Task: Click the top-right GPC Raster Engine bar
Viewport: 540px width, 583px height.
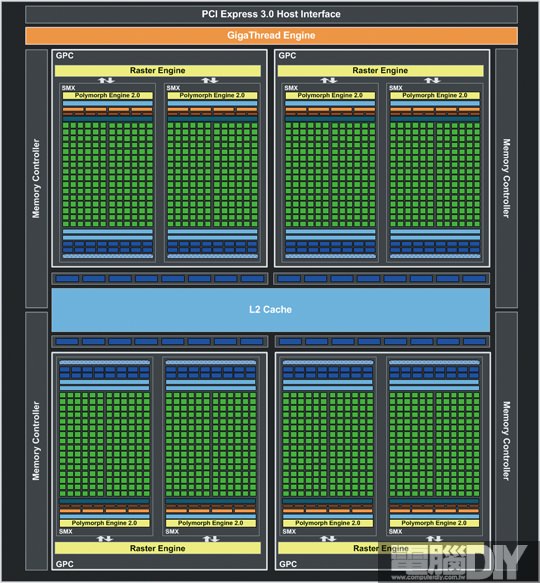Action: (x=380, y=71)
